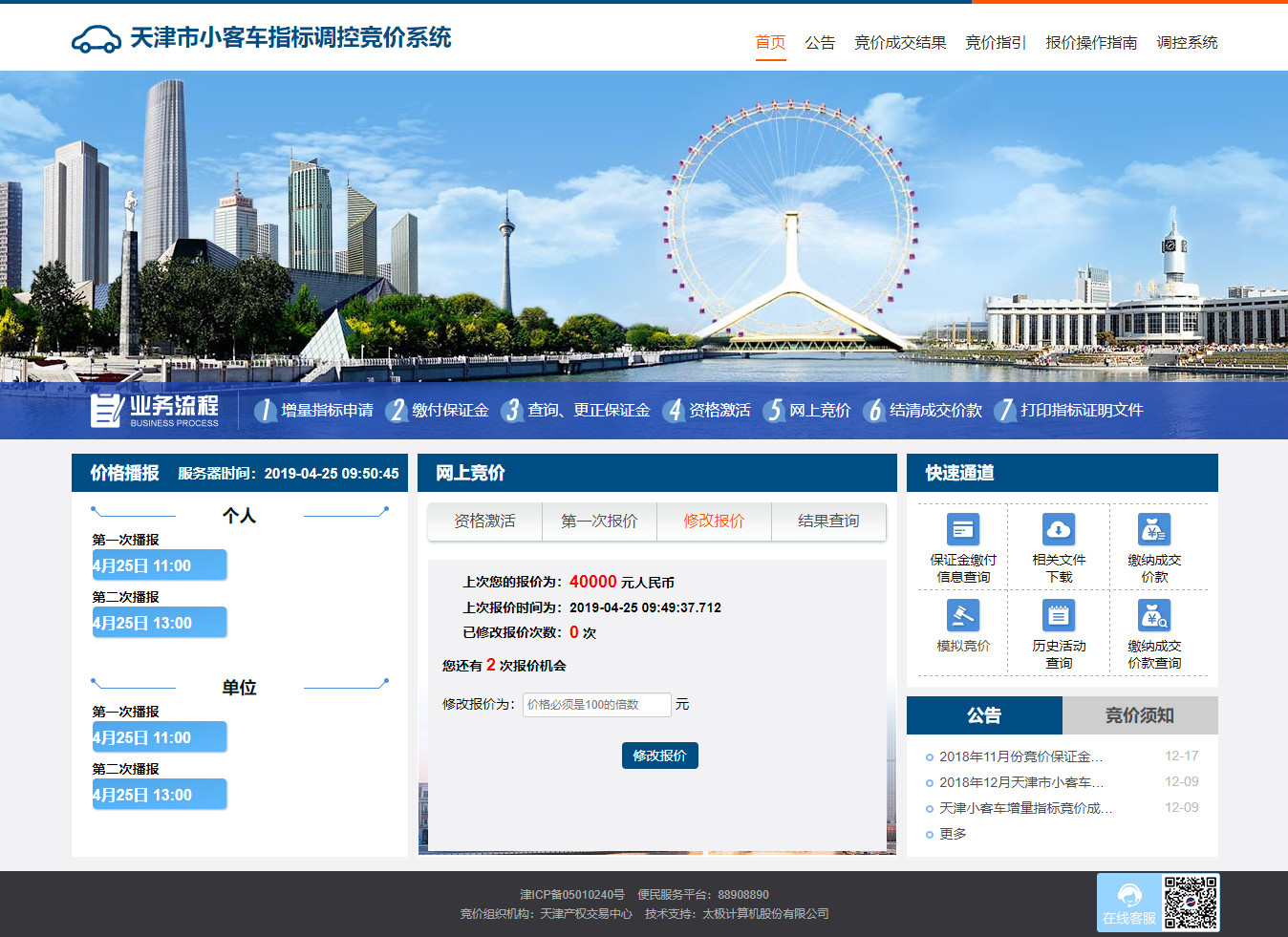1288x937 pixels.
Task: Select the 修改报价 tab
Action: click(714, 522)
